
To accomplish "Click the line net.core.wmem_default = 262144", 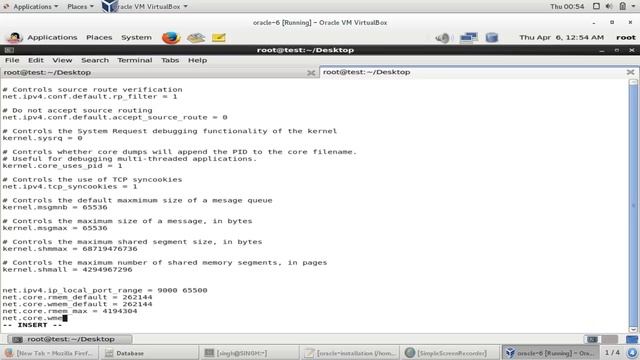I will tap(77, 304).
